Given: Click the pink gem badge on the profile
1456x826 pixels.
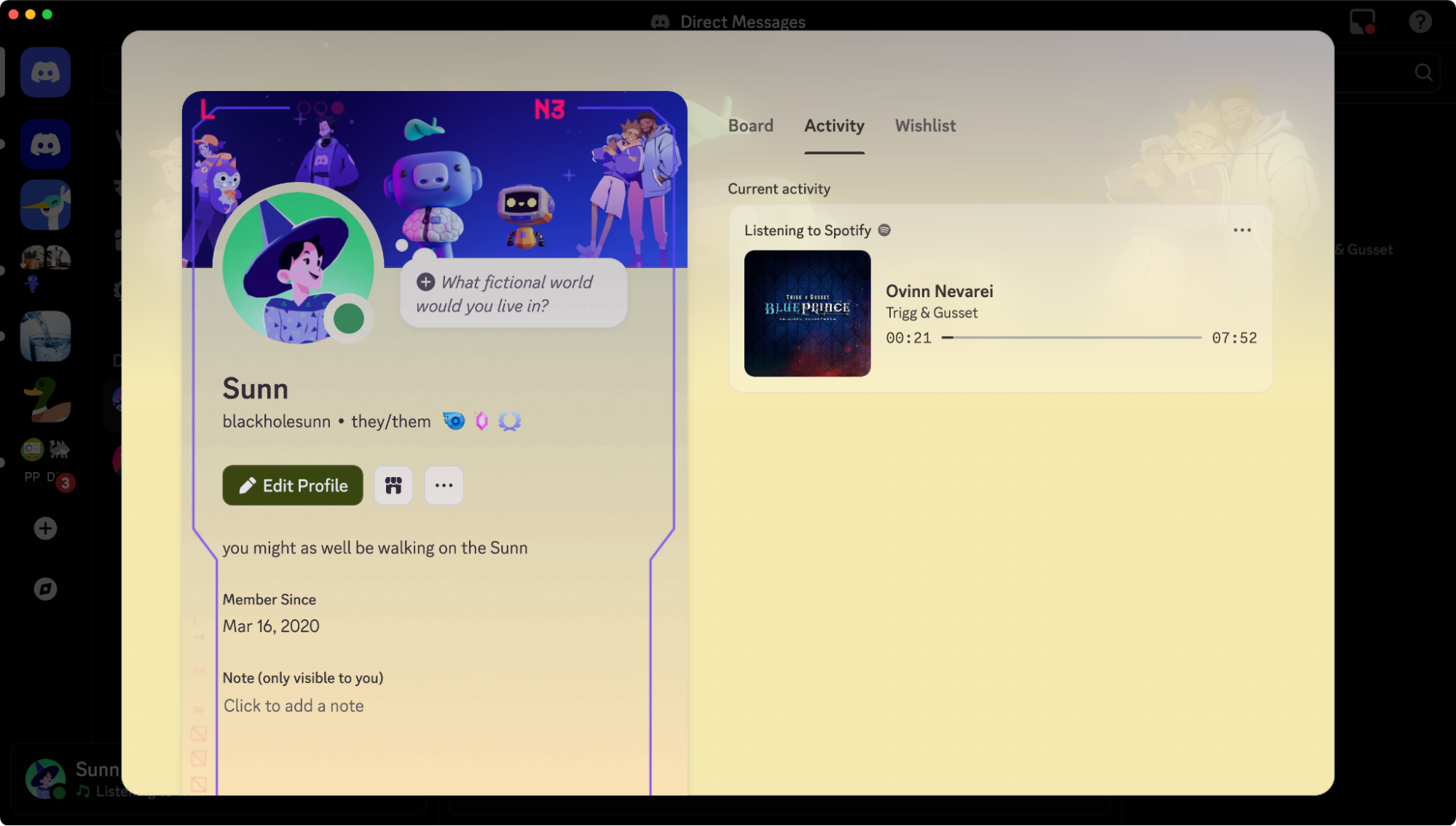Looking at the screenshot, I should coord(481,420).
